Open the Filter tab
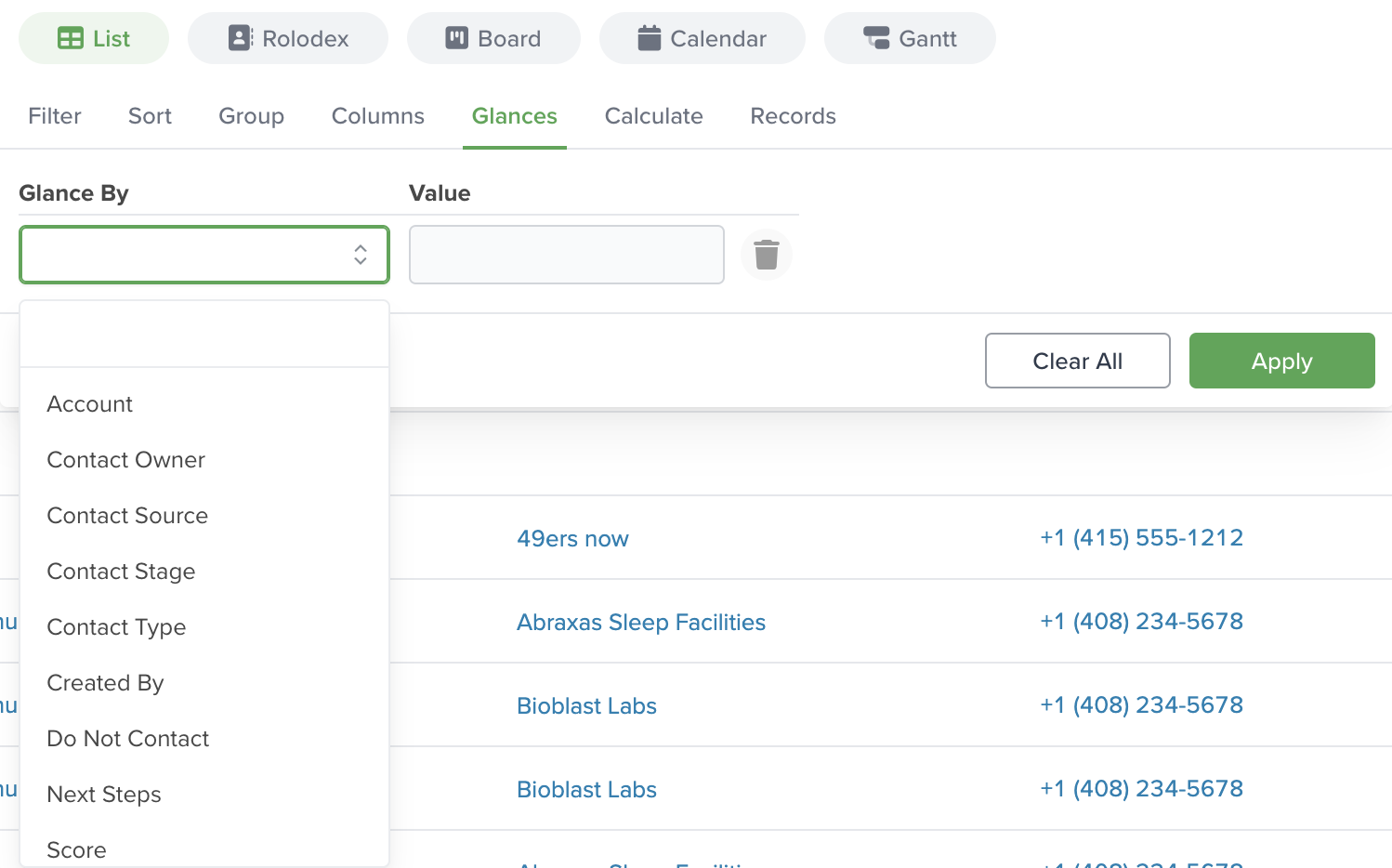Screen dimensions: 1392x868 click(55, 116)
